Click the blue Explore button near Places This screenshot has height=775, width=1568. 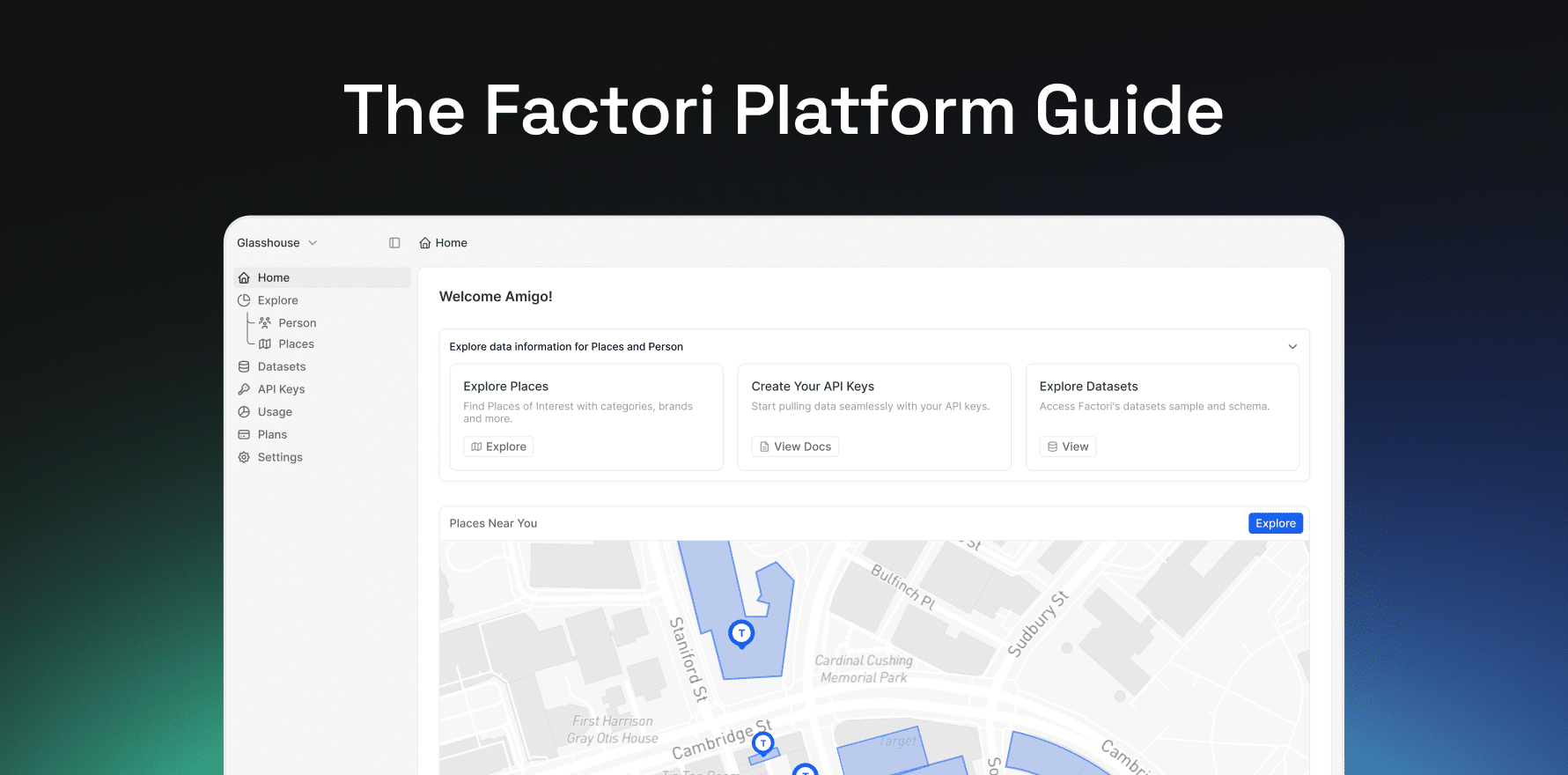[1276, 523]
